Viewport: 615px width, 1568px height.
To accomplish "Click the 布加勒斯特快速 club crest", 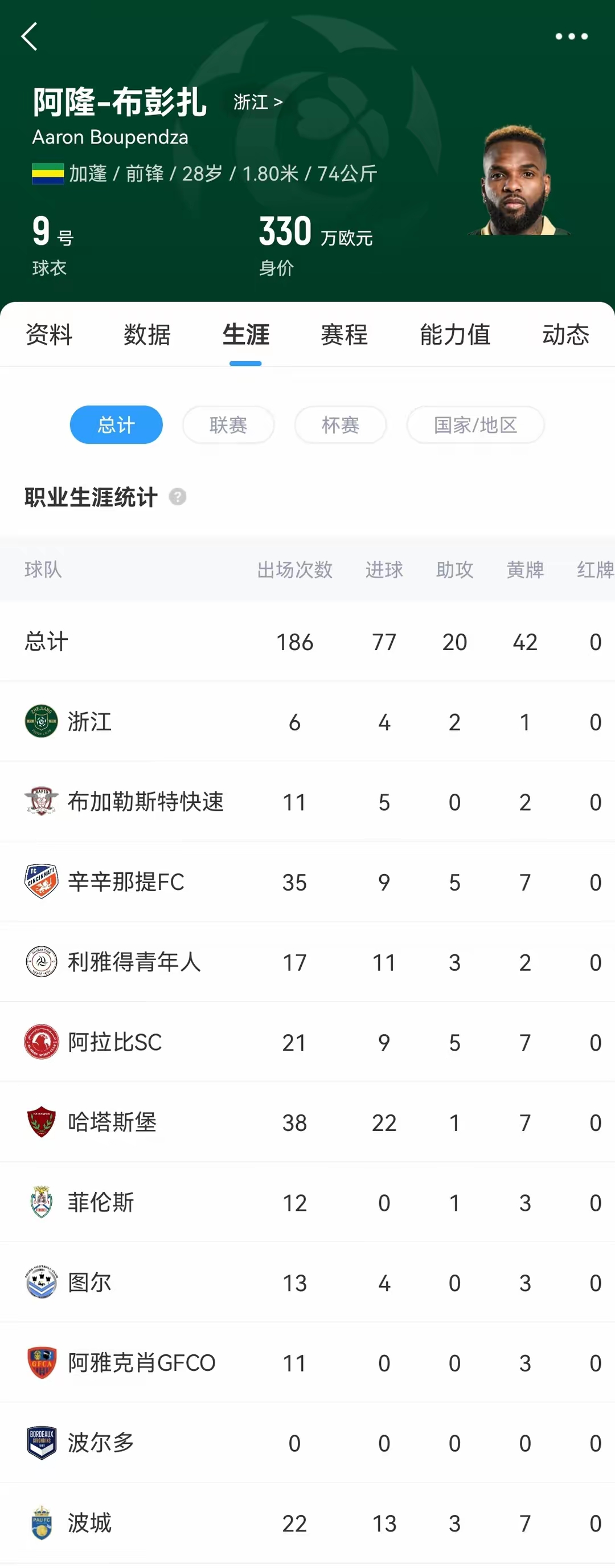I will 41,802.
